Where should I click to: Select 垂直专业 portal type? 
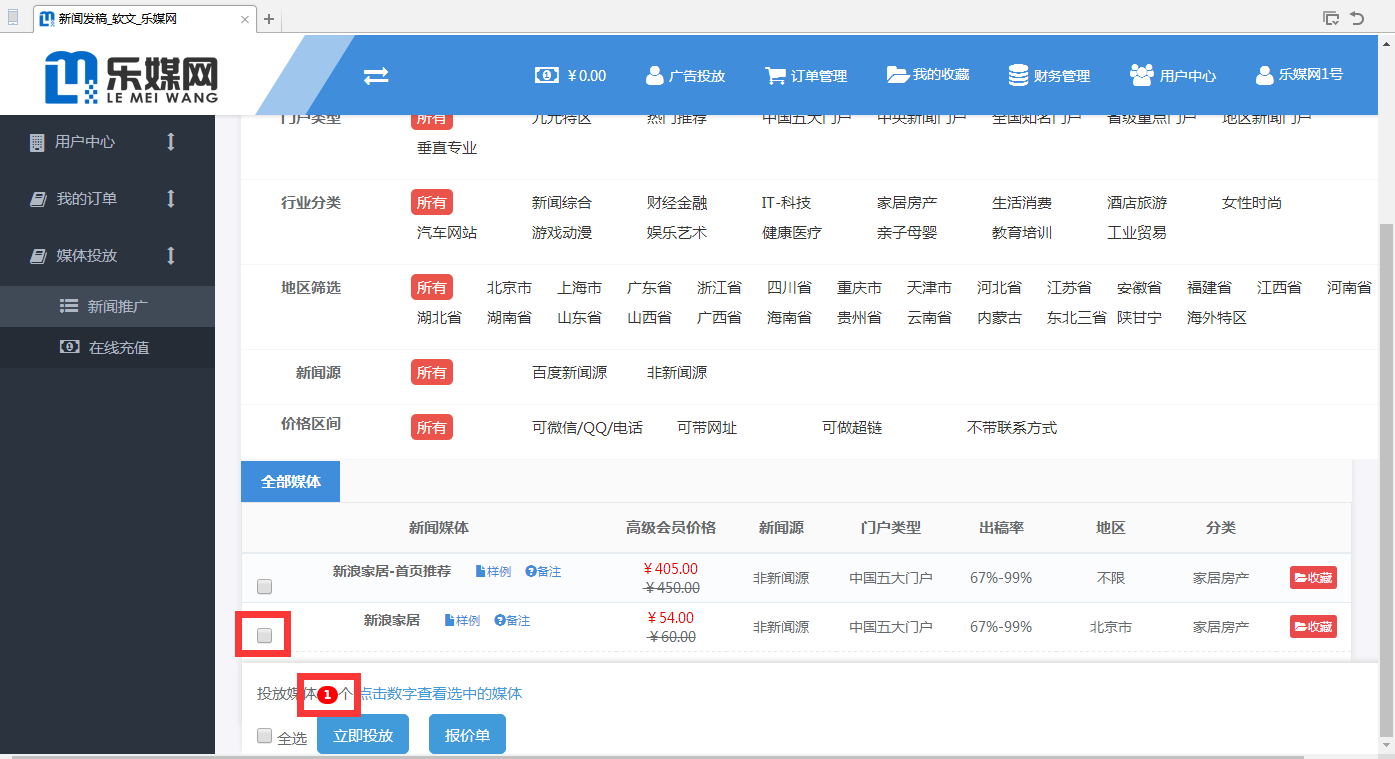pyautogui.click(x=447, y=148)
